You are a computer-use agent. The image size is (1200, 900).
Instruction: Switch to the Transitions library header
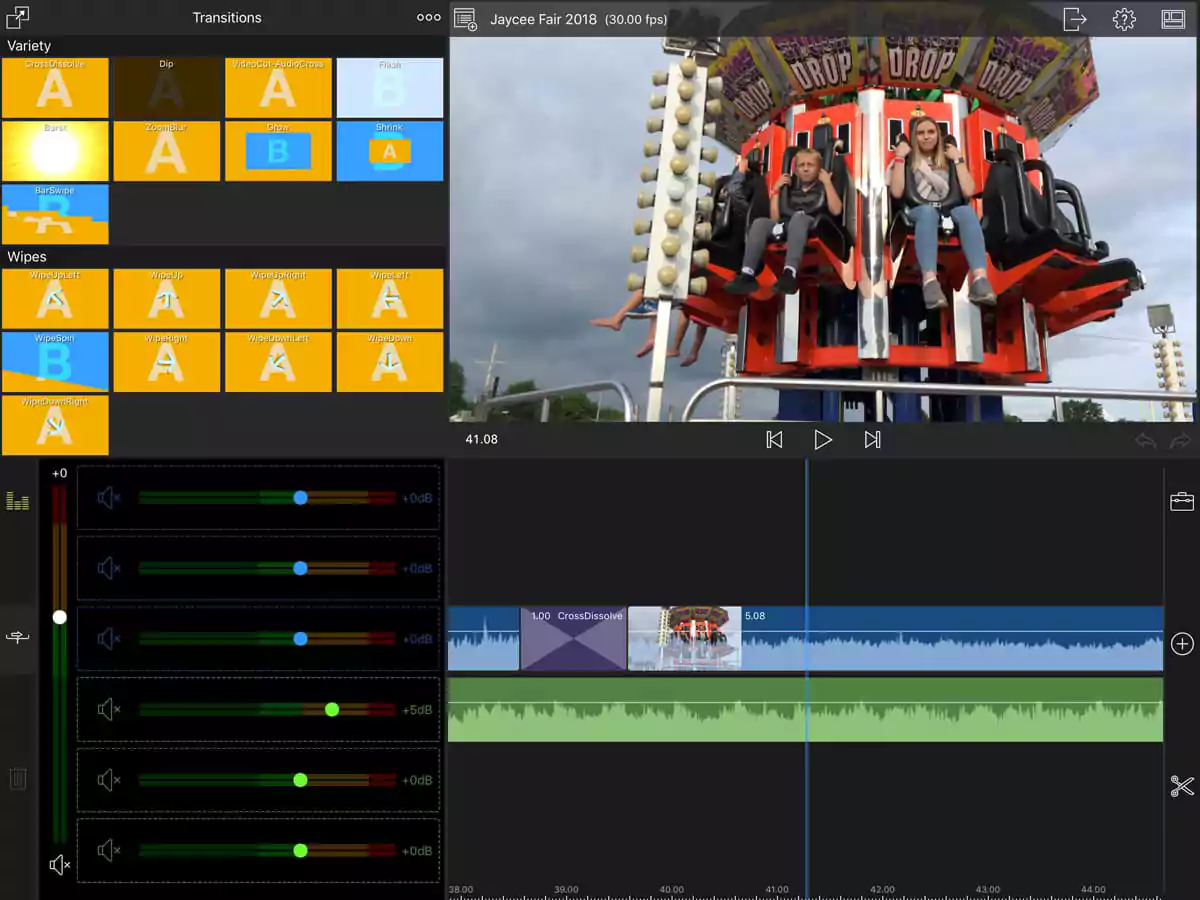[x=227, y=17]
